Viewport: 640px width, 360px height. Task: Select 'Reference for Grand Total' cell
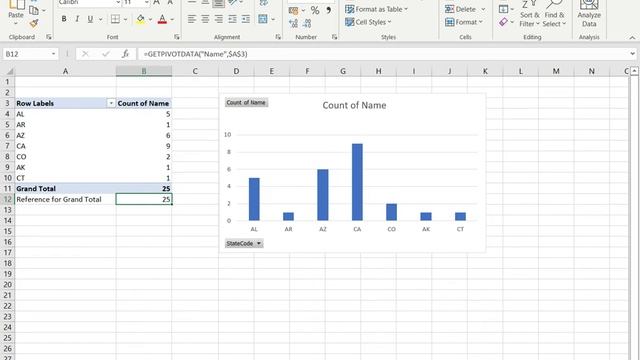point(65,199)
